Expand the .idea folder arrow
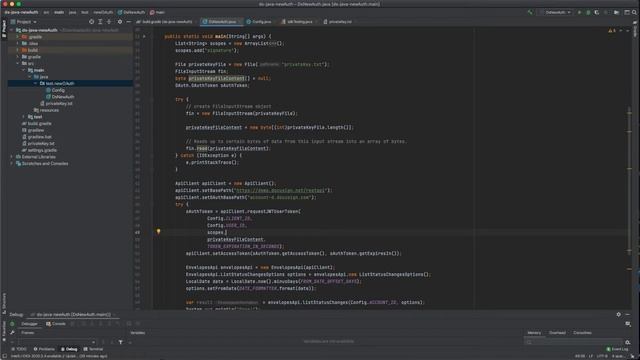The width and height of the screenshot is (640, 360). 18,43
